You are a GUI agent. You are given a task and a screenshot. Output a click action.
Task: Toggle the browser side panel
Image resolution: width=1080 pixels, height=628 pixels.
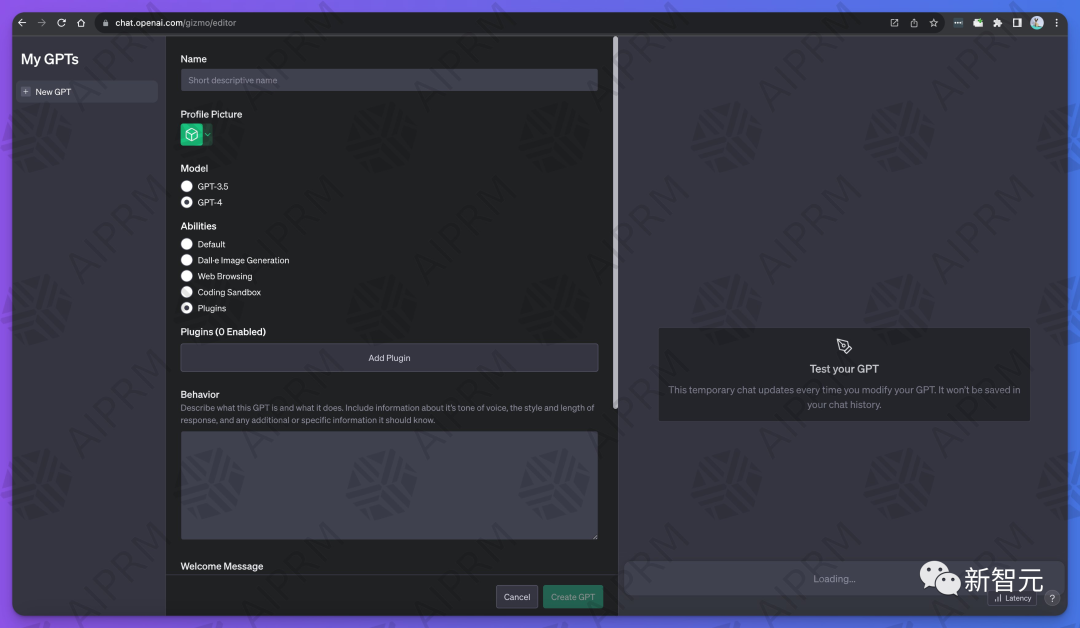pyautogui.click(x=1017, y=23)
